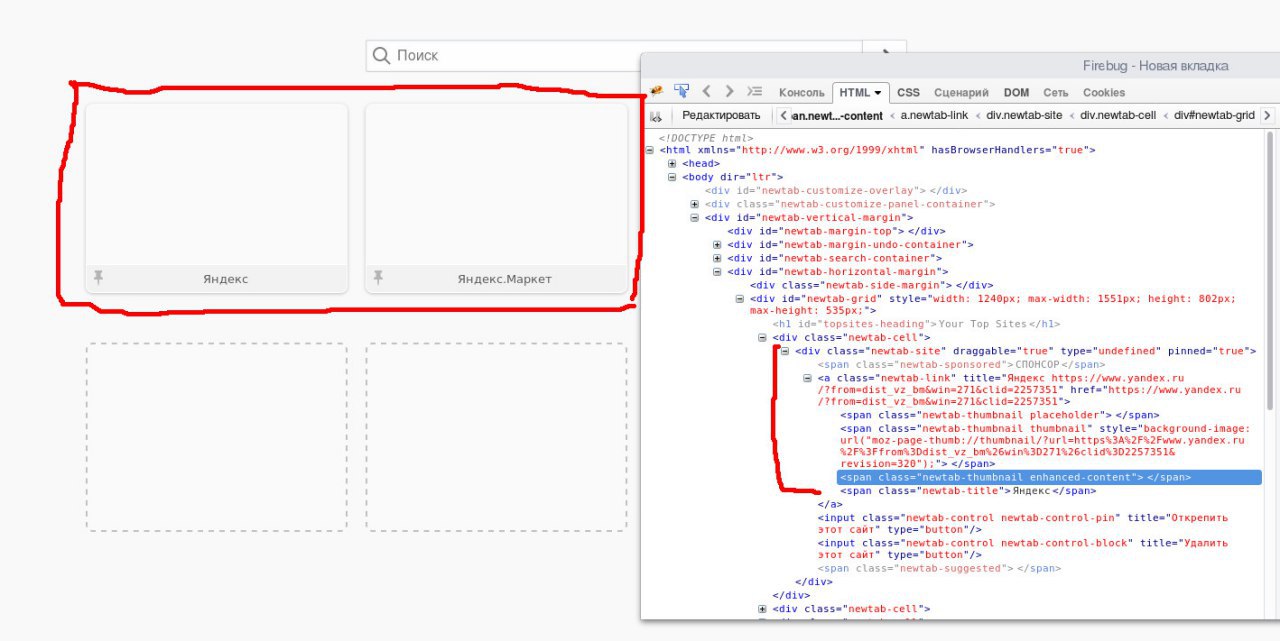Toggle the Firebug command line icon
The height and width of the screenshot is (641, 1280).
(755, 91)
